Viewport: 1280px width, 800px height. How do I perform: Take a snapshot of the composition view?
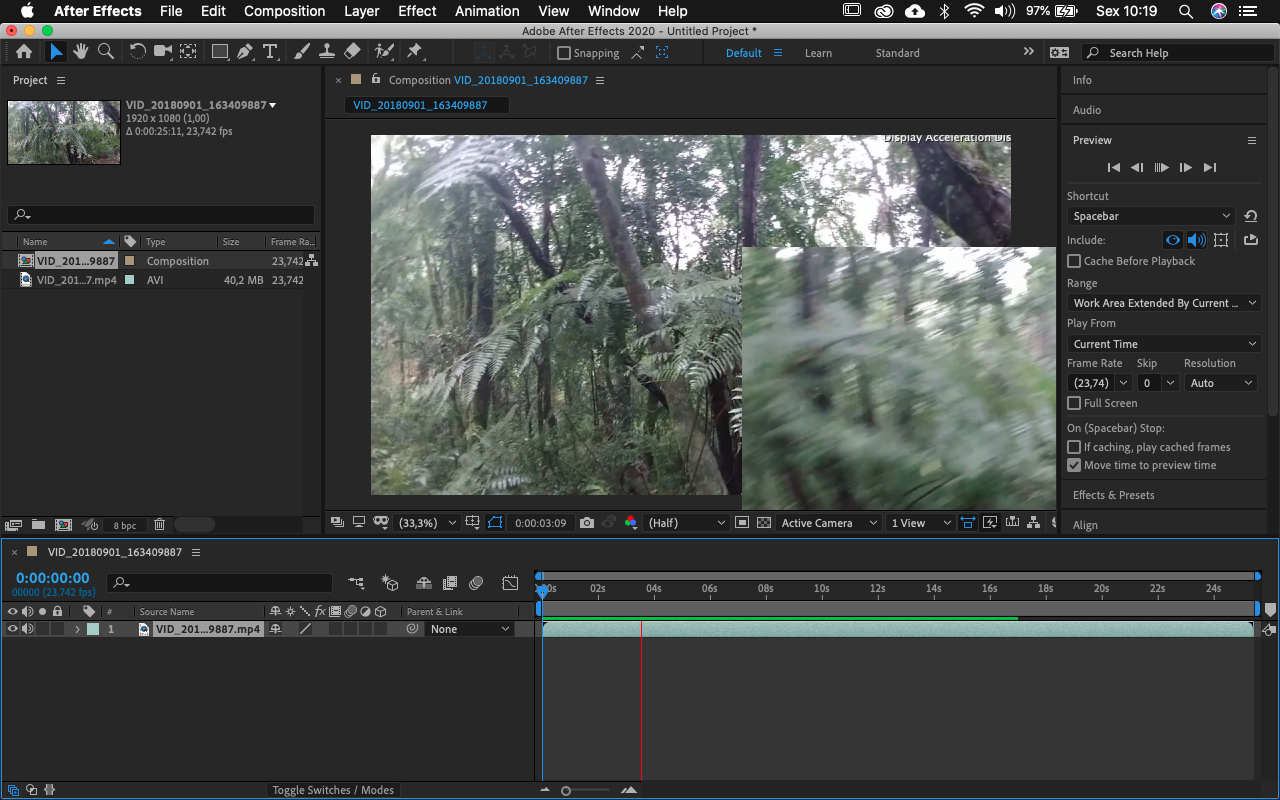click(587, 521)
